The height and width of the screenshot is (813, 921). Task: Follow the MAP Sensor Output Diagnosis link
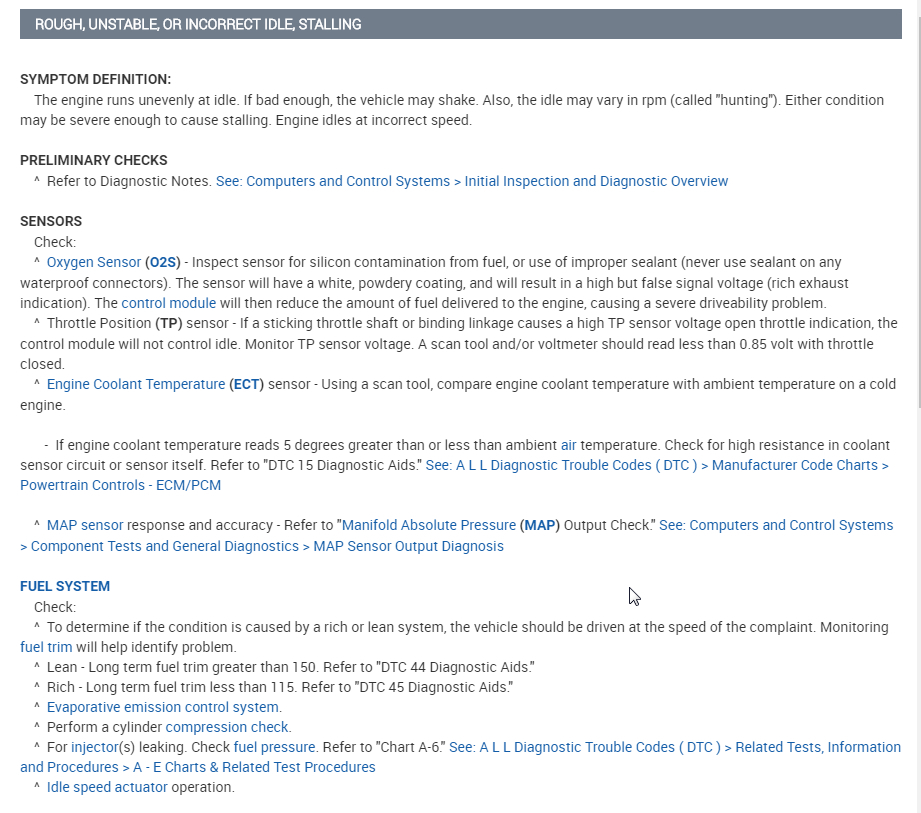click(262, 546)
